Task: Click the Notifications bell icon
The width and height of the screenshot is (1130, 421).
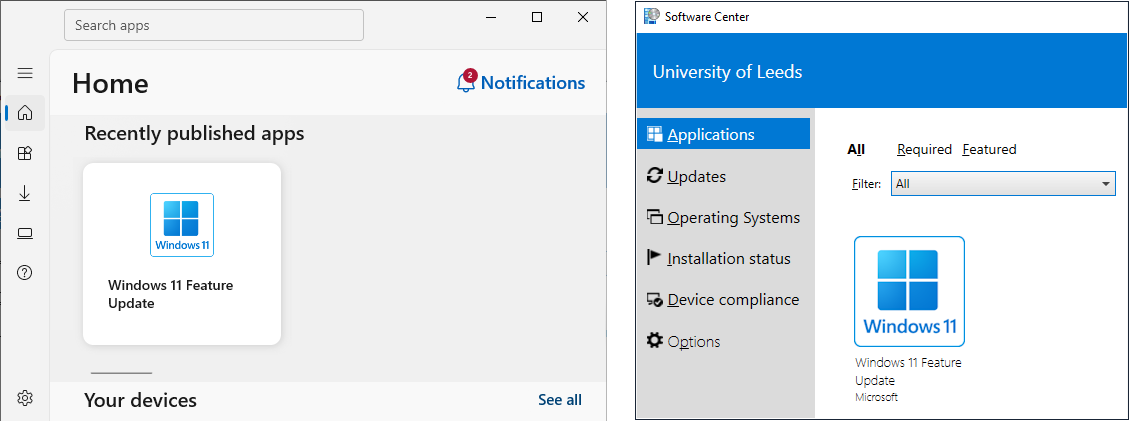Action: 466,83
